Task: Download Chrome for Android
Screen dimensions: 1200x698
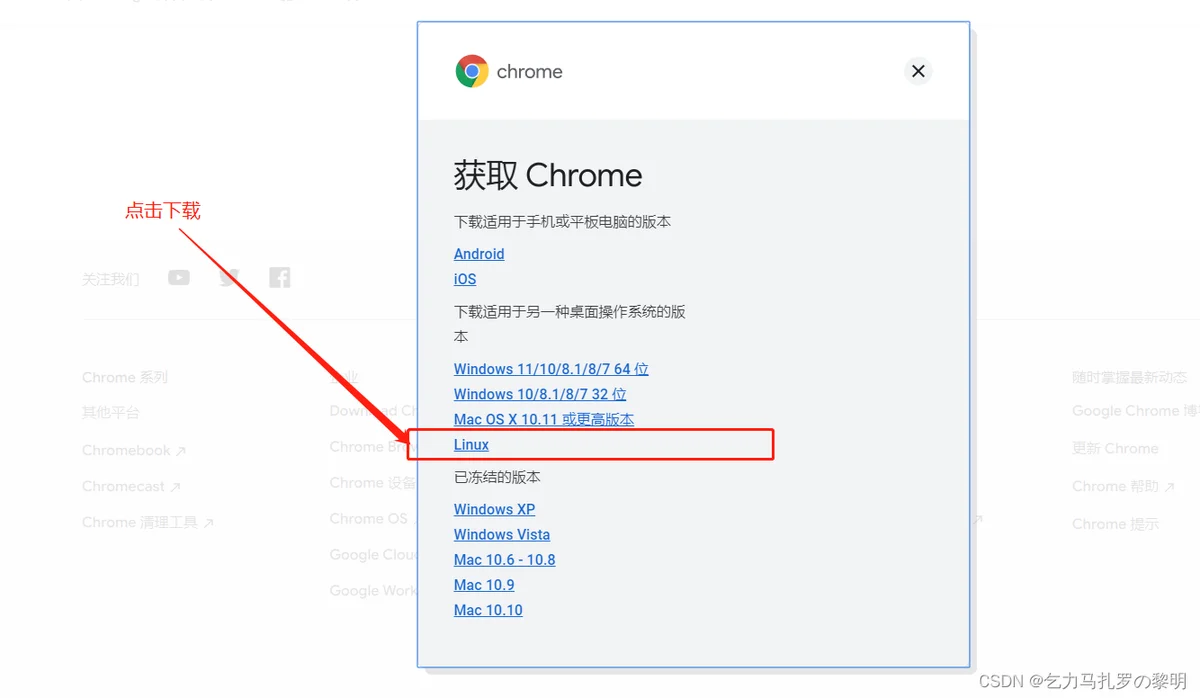Action: click(479, 254)
